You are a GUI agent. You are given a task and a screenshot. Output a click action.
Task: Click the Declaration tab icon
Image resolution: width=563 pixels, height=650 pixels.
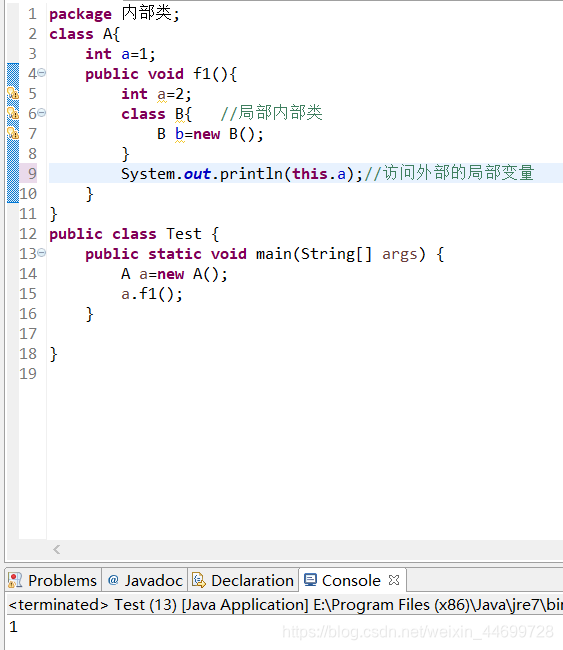coord(199,580)
